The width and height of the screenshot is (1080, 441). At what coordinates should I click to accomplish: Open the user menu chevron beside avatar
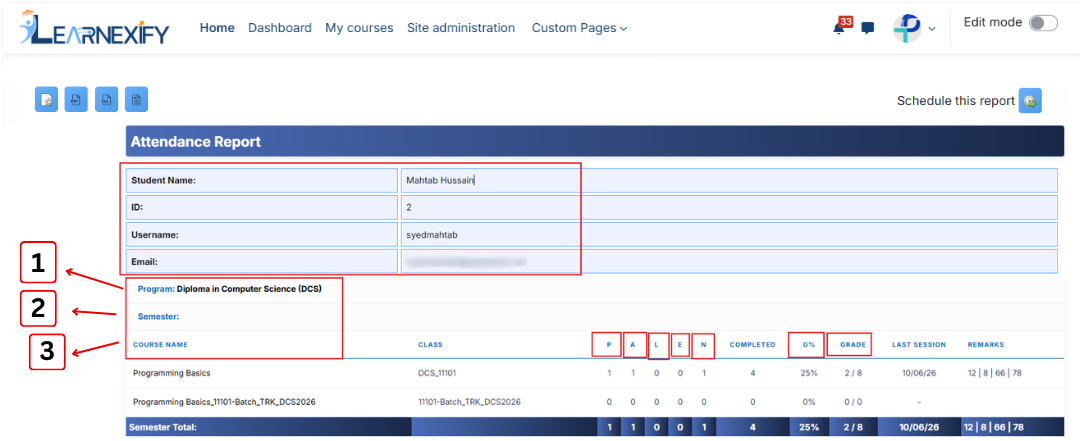[x=932, y=29]
